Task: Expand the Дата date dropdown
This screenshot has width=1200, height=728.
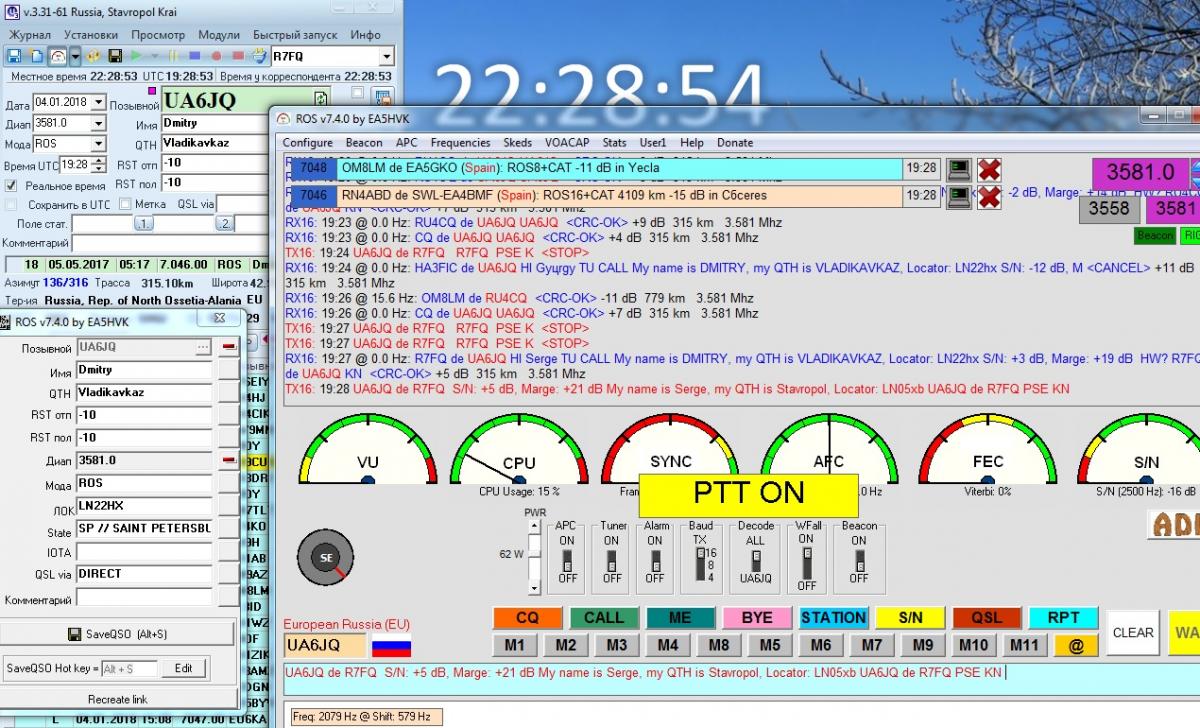Action: [98, 102]
